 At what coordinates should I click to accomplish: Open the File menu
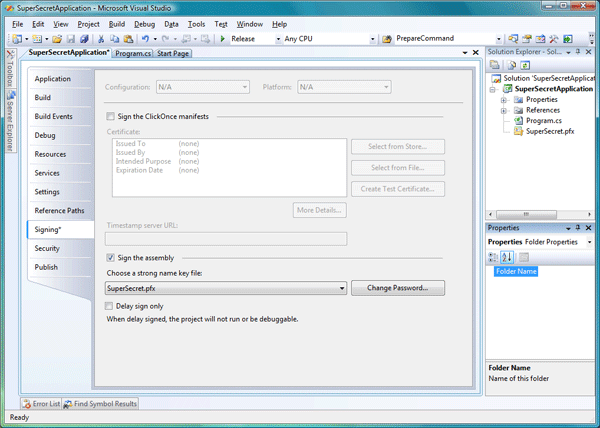click(x=17, y=24)
